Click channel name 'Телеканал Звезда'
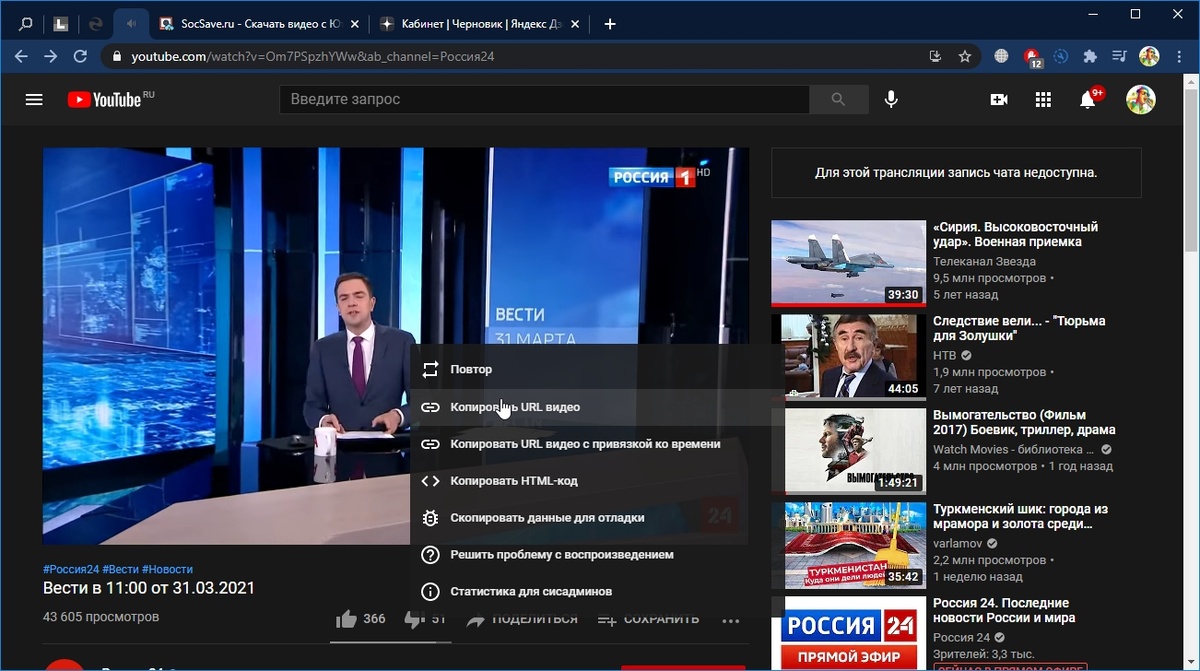Image resolution: width=1200 pixels, height=671 pixels. pyautogui.click(x=983, y=260)
